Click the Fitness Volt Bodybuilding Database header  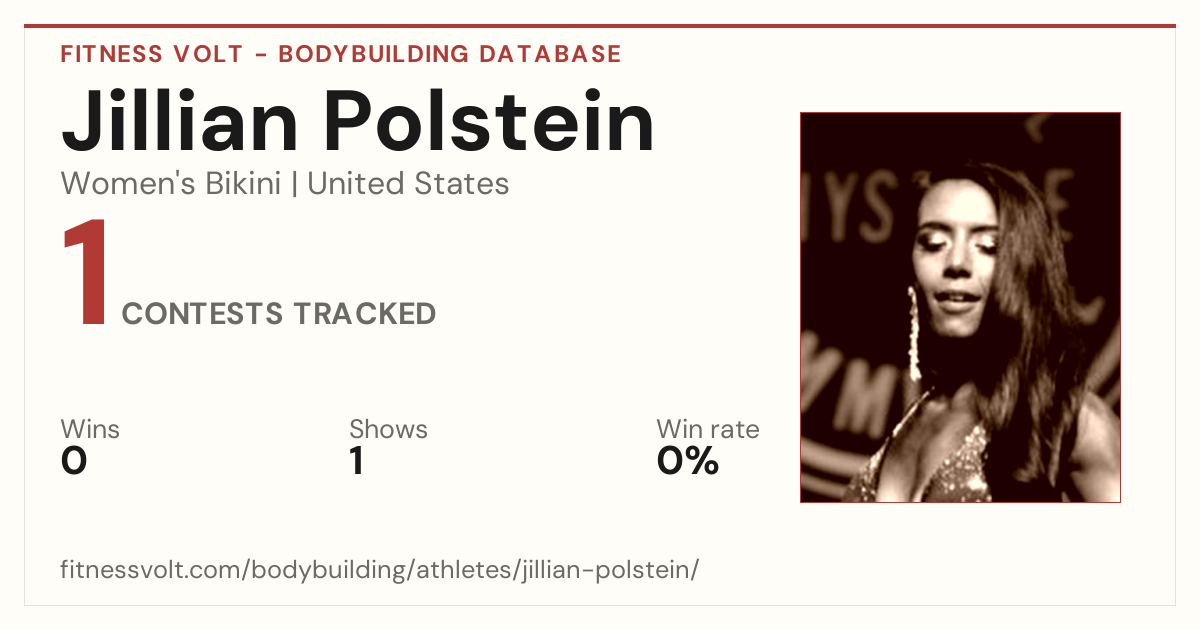pyautogui.click(x=341, y=54)
